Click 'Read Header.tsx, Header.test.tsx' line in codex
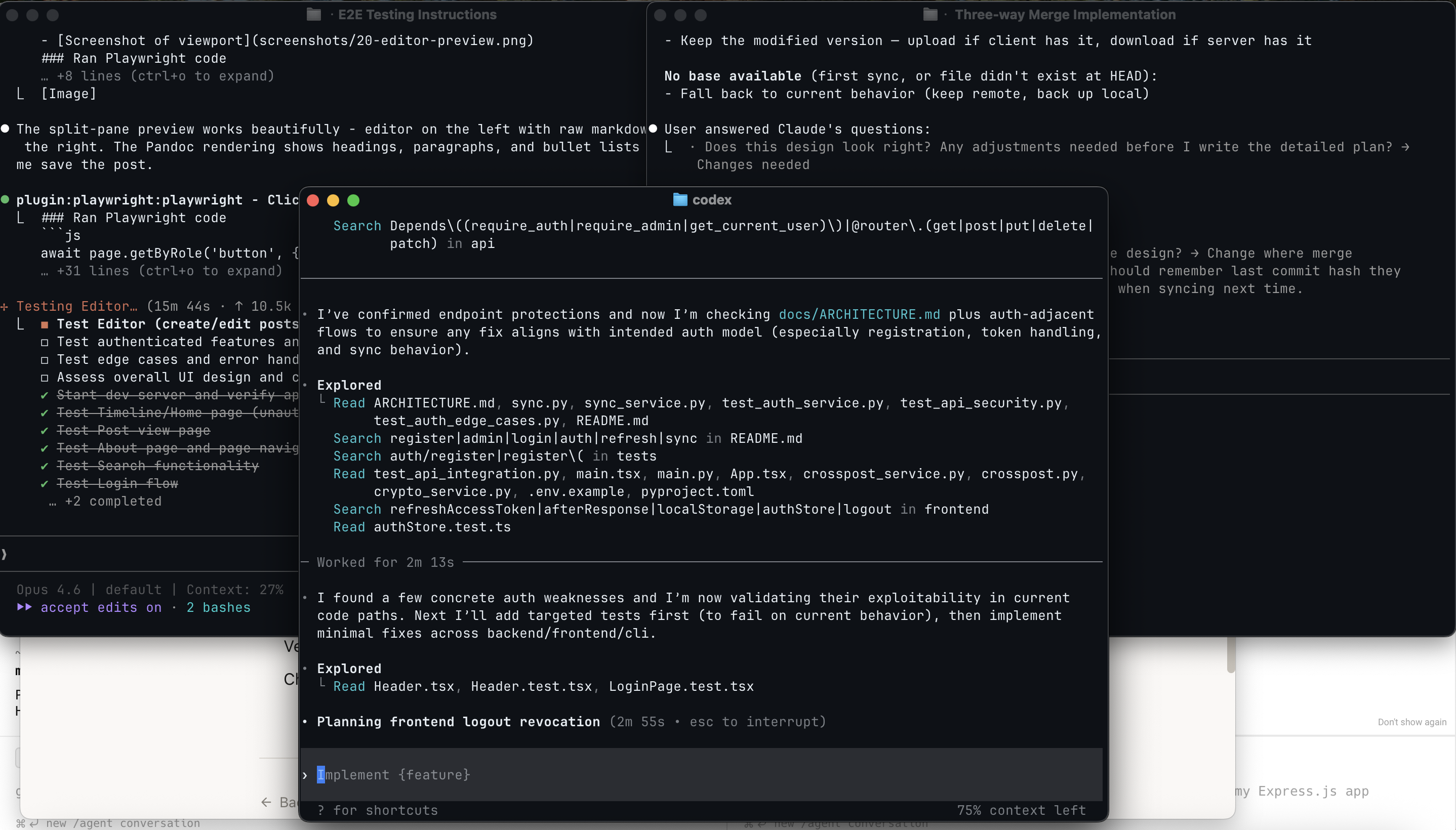Viewport: 1456px width, 830px height. click(x=543, y=686)
